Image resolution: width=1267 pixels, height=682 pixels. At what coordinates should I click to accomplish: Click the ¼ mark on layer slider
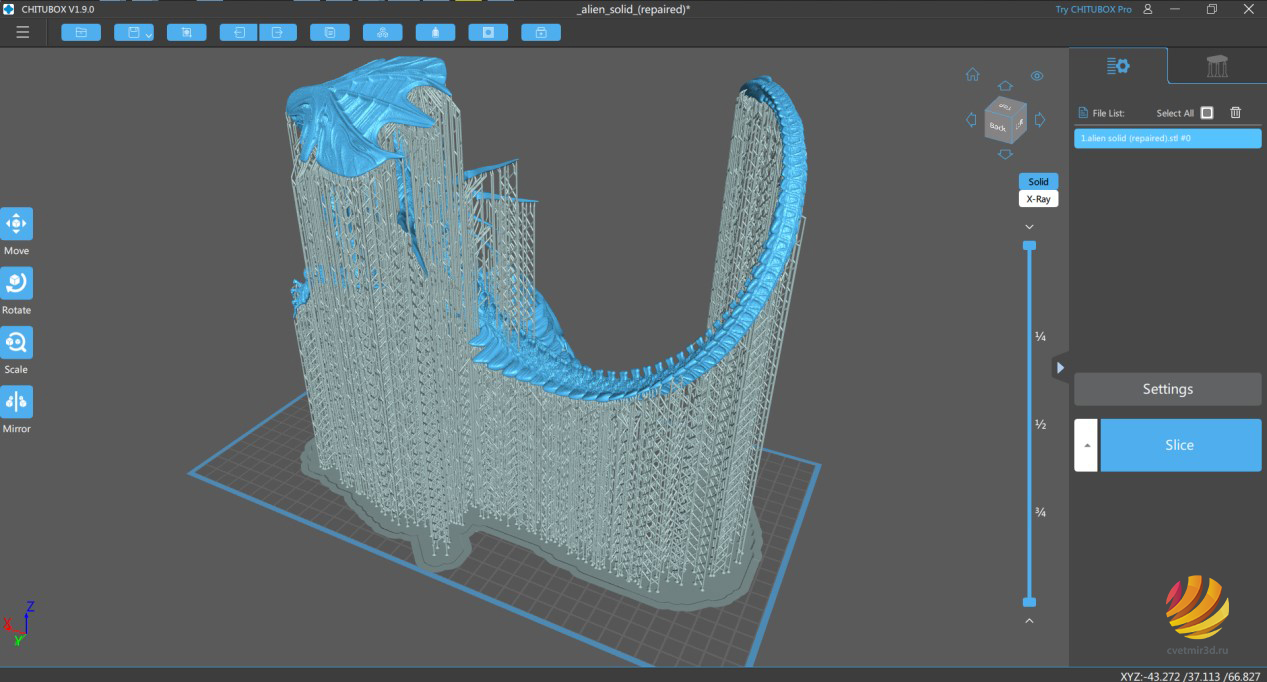pyautogui.click(x=1040, y=337)
